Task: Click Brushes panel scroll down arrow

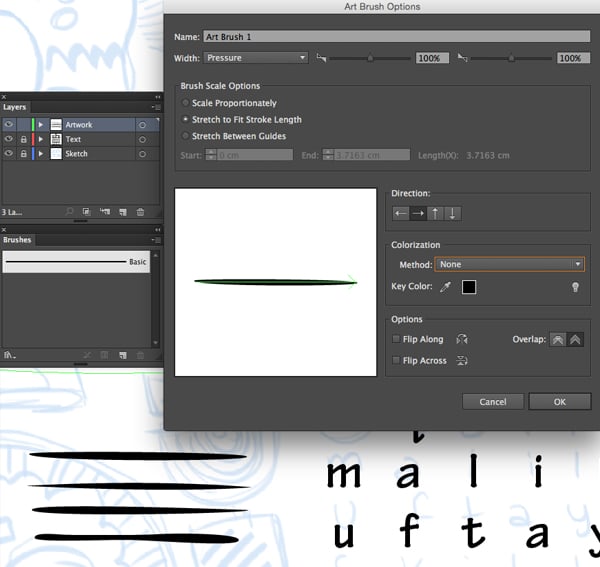Action: [155, 342]
